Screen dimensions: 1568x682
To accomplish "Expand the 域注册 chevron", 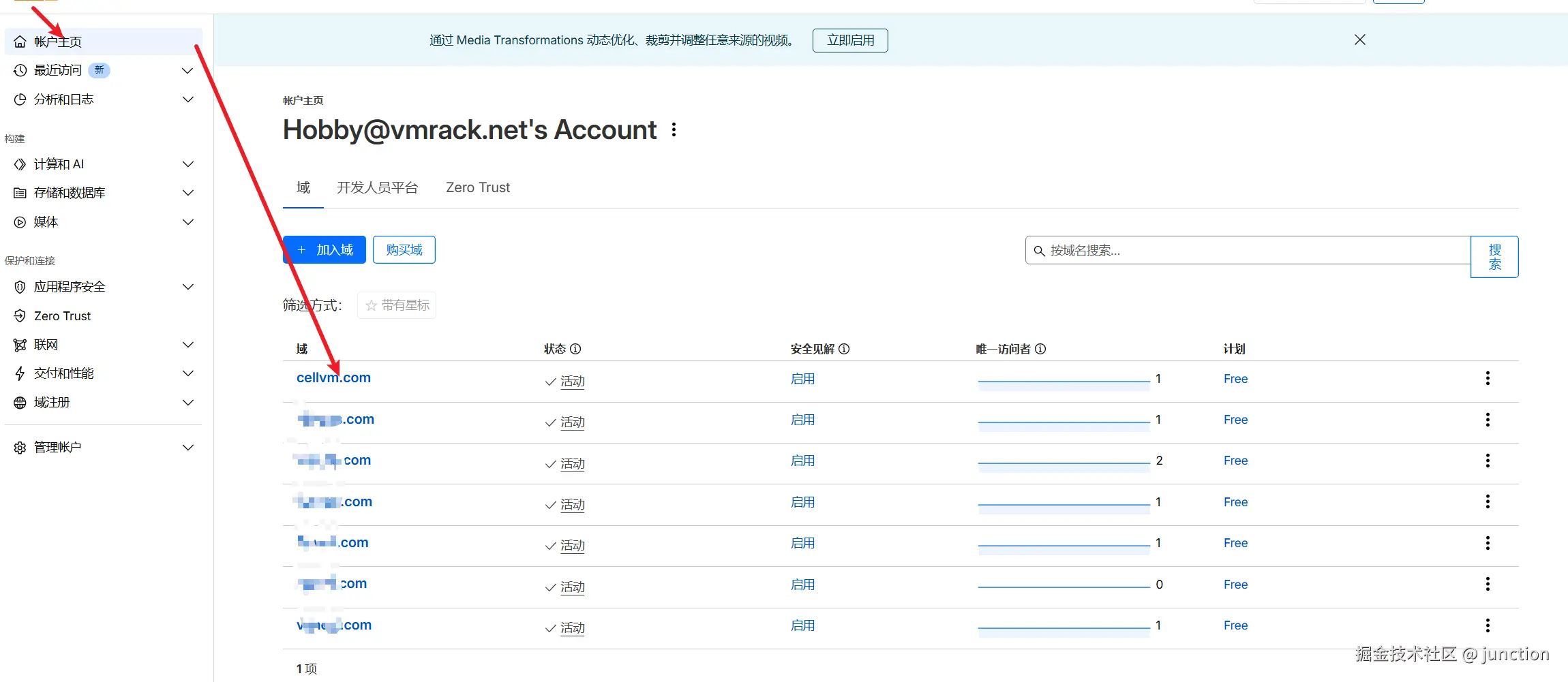I will pos(187,403).
